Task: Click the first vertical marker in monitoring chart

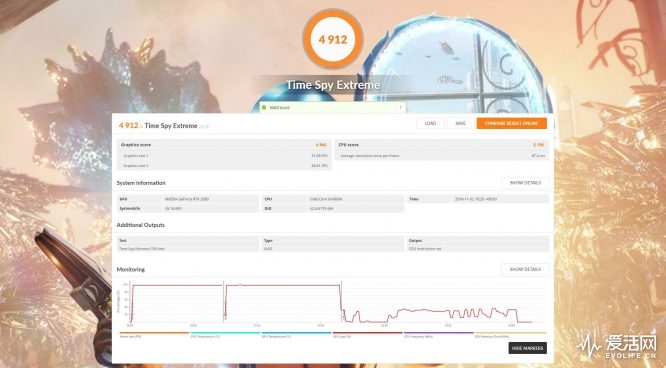Action: (130, 302)
